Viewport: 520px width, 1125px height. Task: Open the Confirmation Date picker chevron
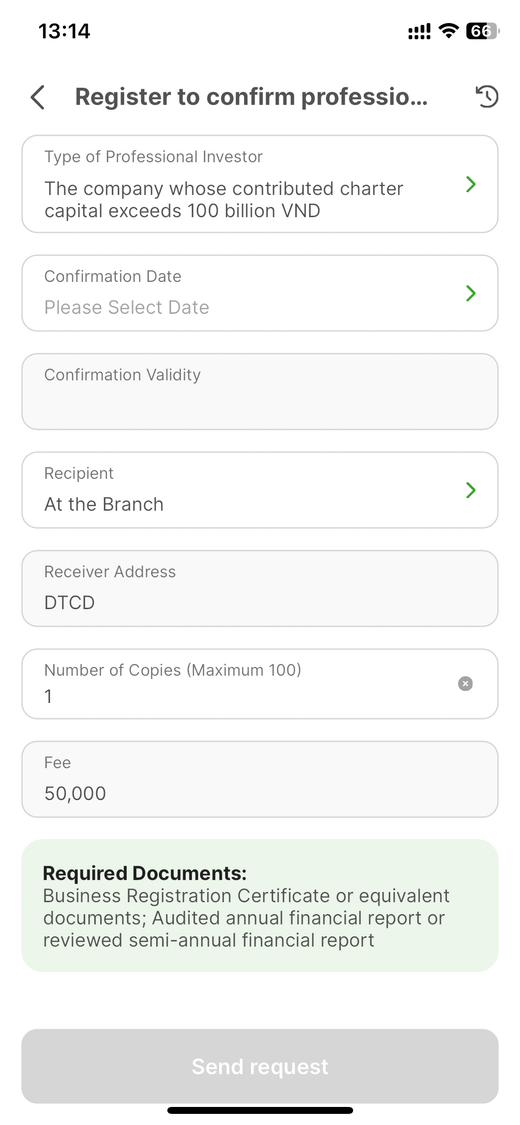[x=471, y=293]
